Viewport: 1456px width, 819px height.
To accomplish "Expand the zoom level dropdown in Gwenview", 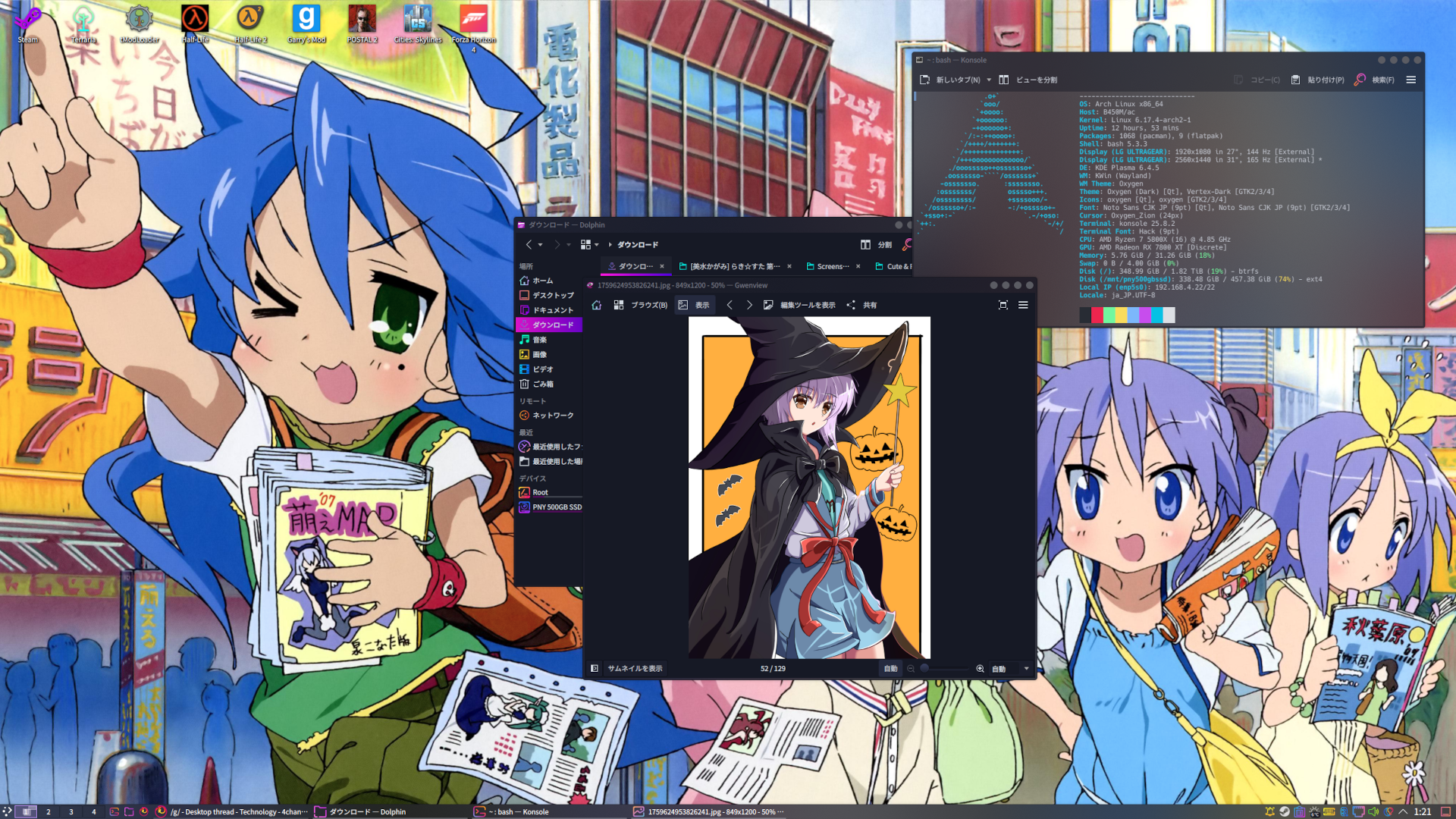I will pos(1026,668).
